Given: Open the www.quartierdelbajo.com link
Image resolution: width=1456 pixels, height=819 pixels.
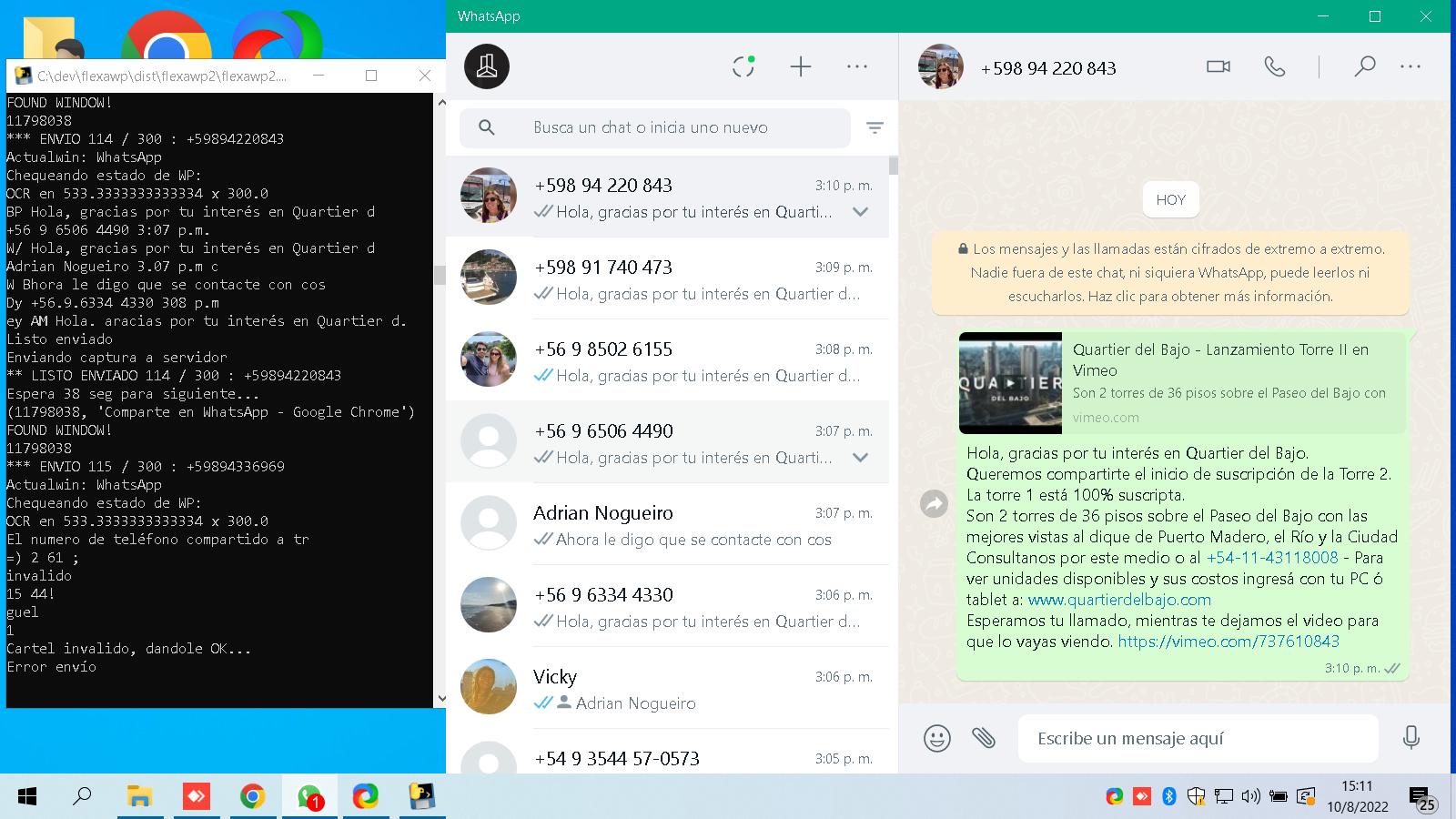Looking at the screenshot, I should [x=1119, y=600].
